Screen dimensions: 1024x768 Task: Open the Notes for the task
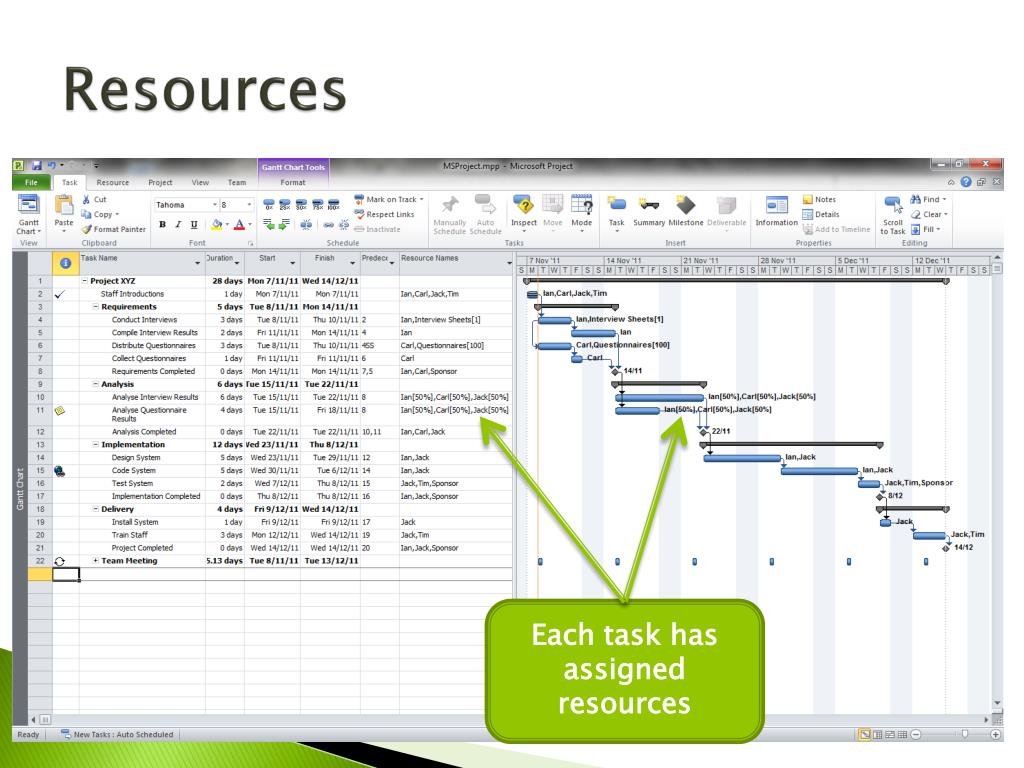819,199
